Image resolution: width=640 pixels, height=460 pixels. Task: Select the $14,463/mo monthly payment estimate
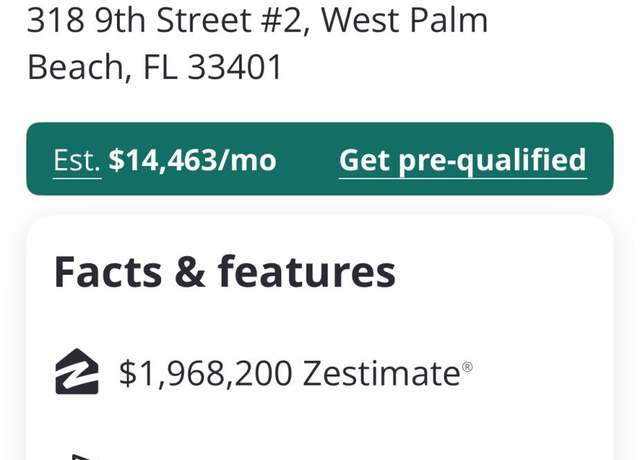[x=193, y=160]
